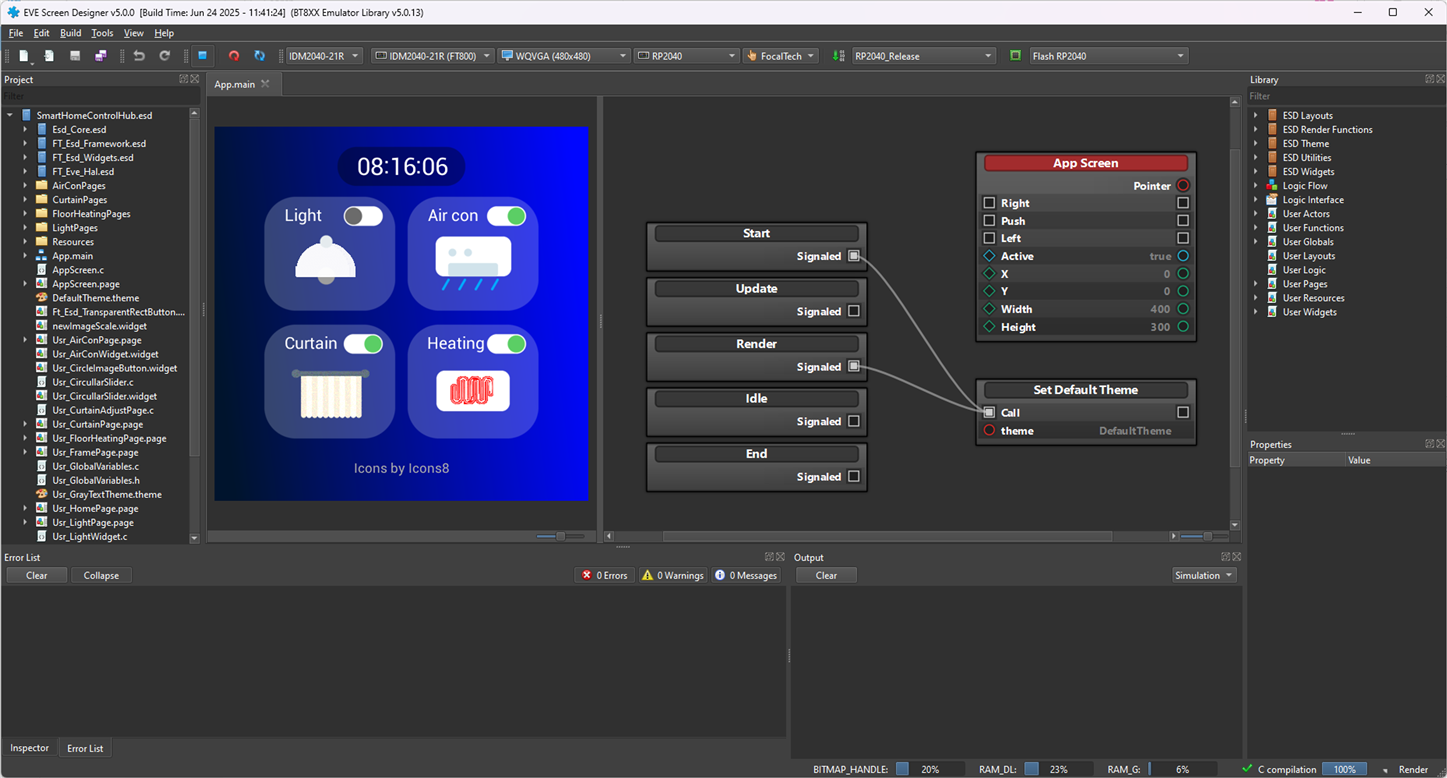The image size is (1447, 778).
Task: Click the grey floppy disk Save icon
Action: [x=75, y=56]
